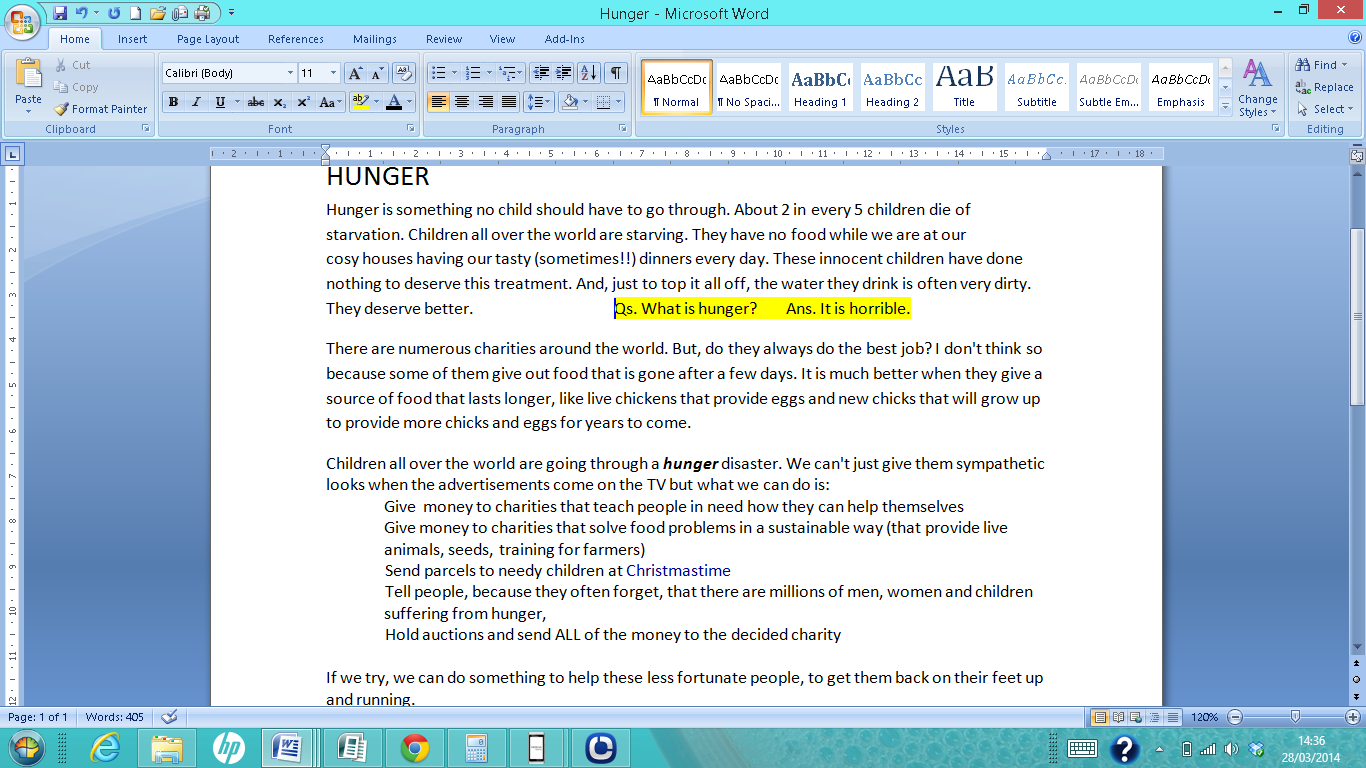Open proofing errors check in status bar
Viewport: 1366px width, 768px height.
click(169, 717)
